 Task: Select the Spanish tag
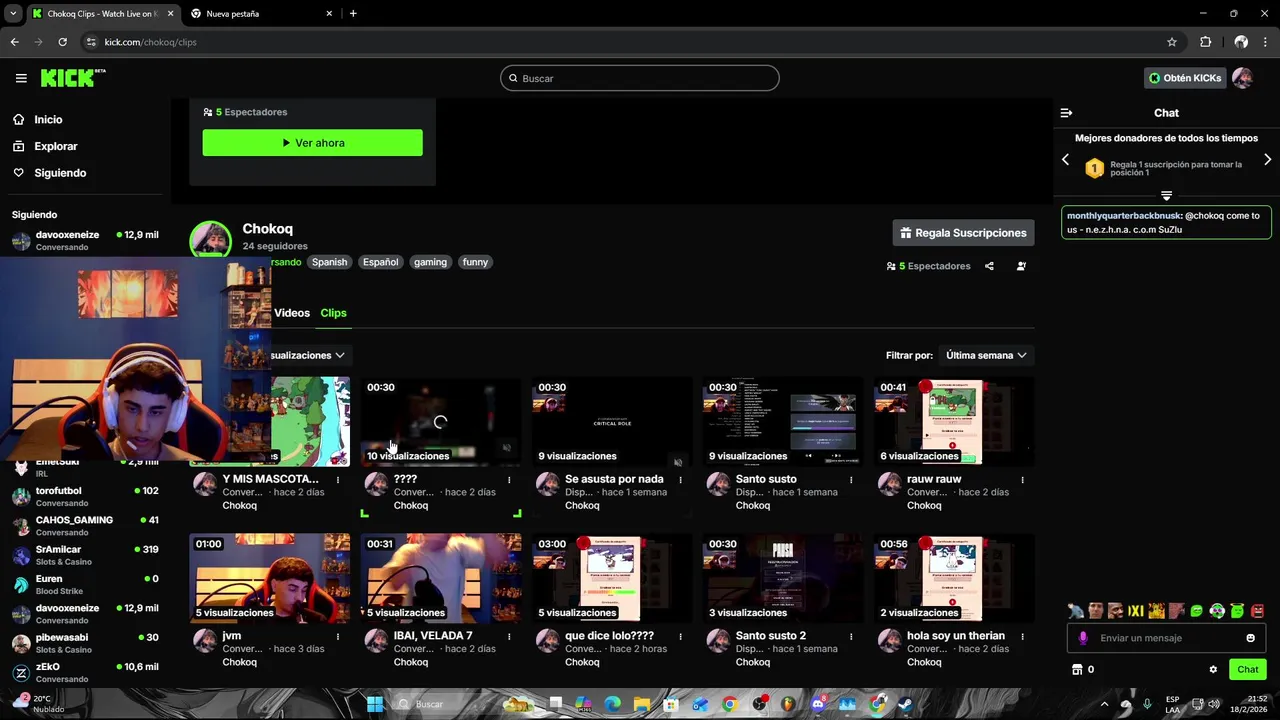click(329, 262)
